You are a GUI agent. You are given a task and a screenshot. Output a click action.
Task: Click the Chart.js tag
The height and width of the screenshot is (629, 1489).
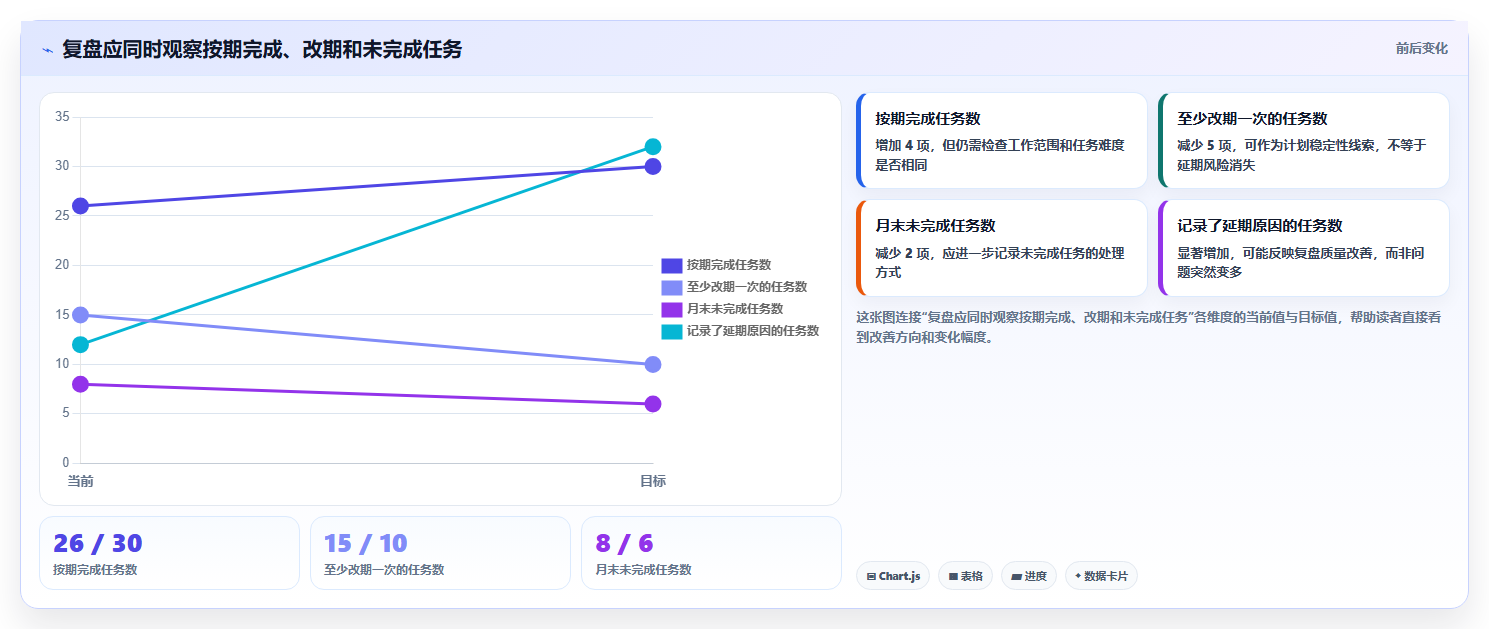pos(893,576)
